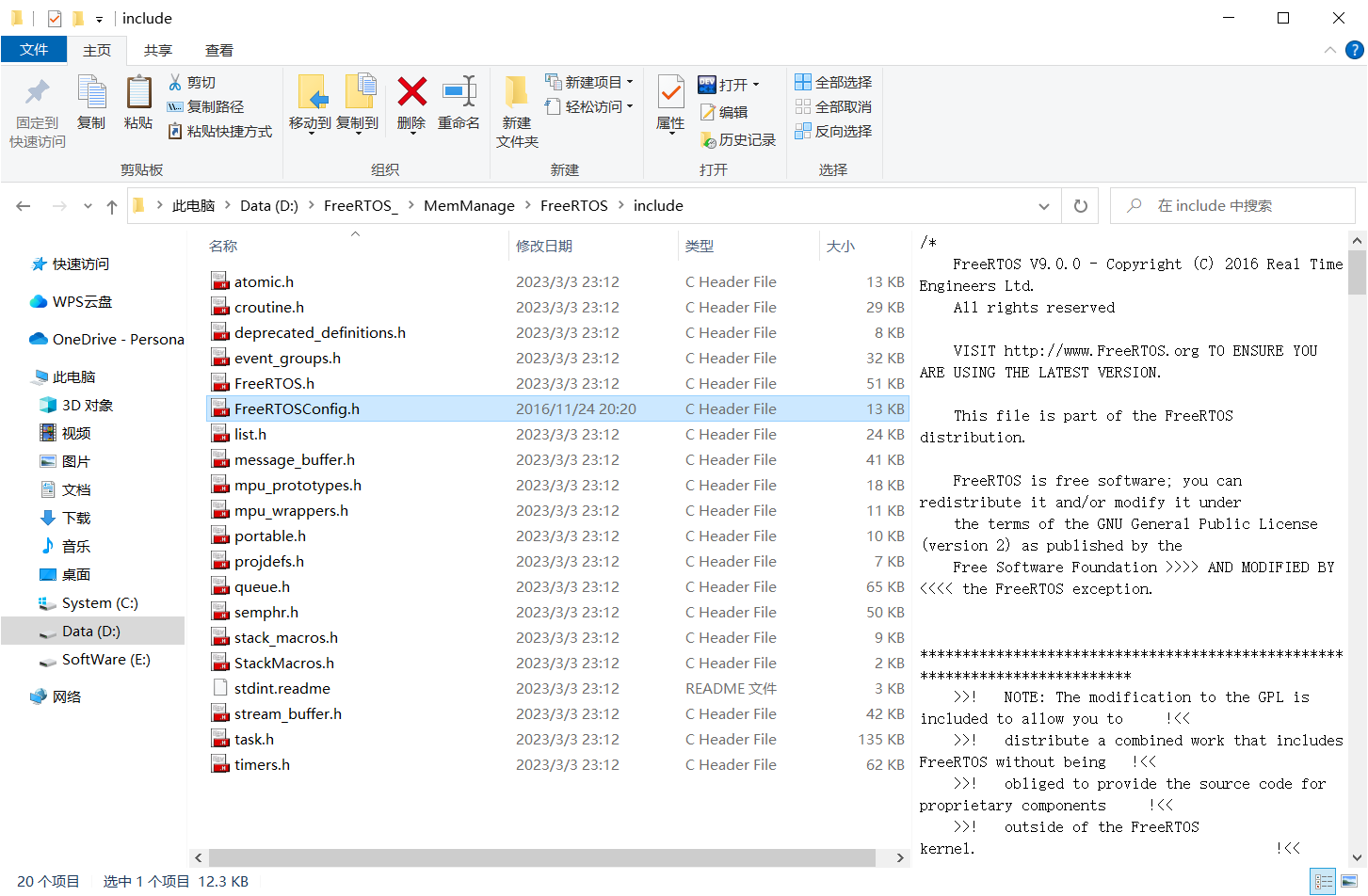Refresh the folder view
The width and height of the screenshot is (1368, 896).
pos(1080,205)
